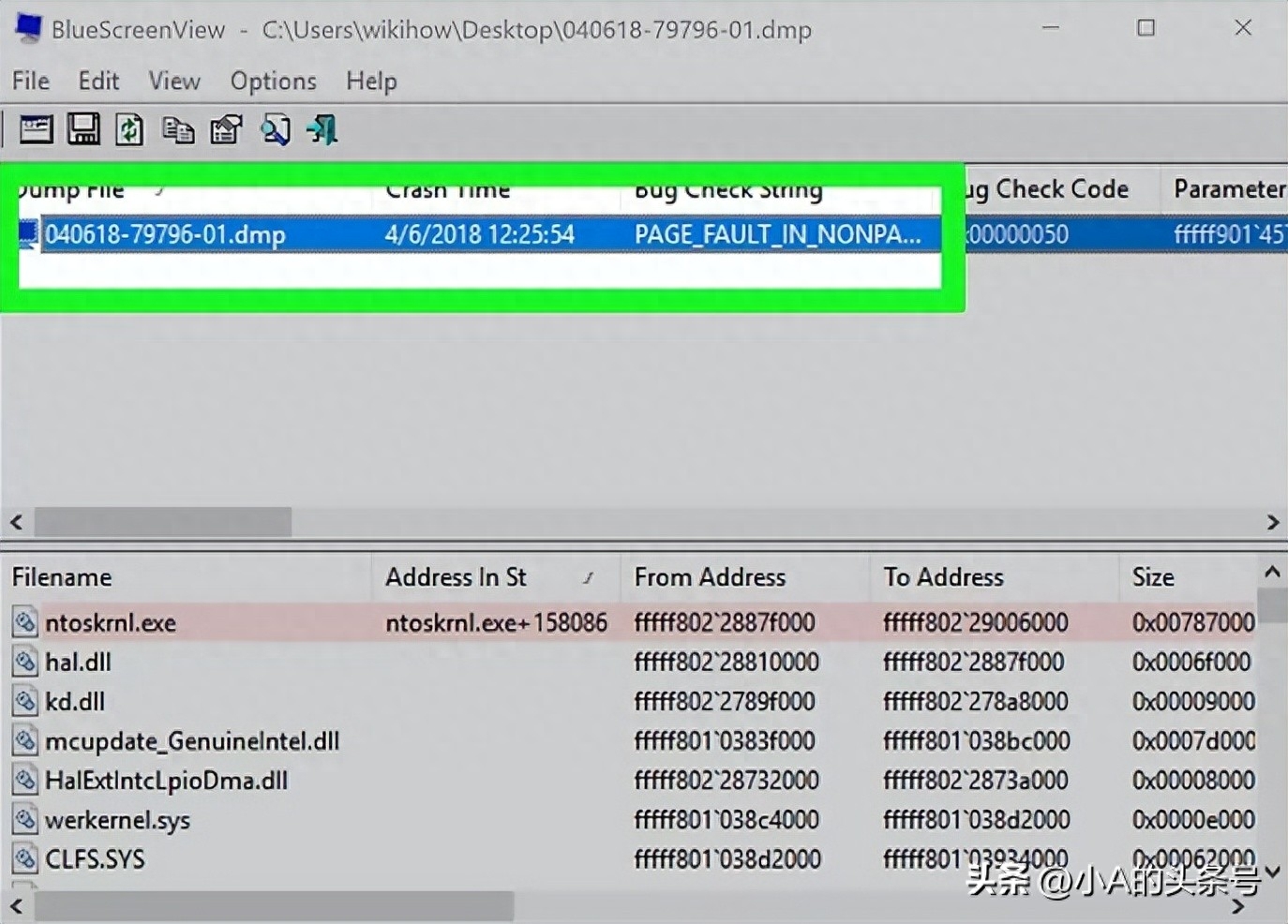The image size is (1288, 924).
Task: Open the File menu
Action: (x=31, y=81)
